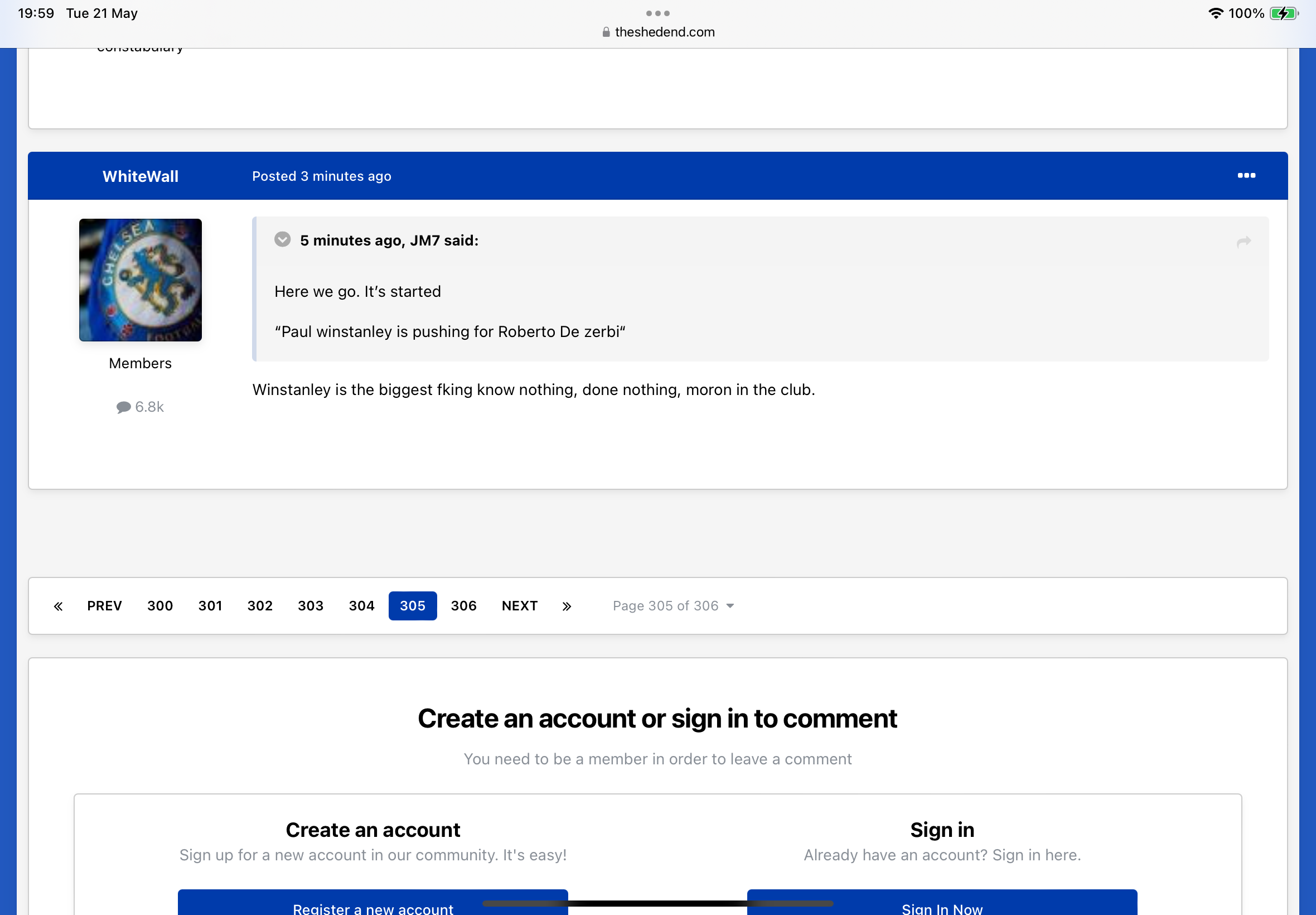The width and height of the screenshot is (1316, 915).
Task: Go to page 304
Action: coord(361,606)
